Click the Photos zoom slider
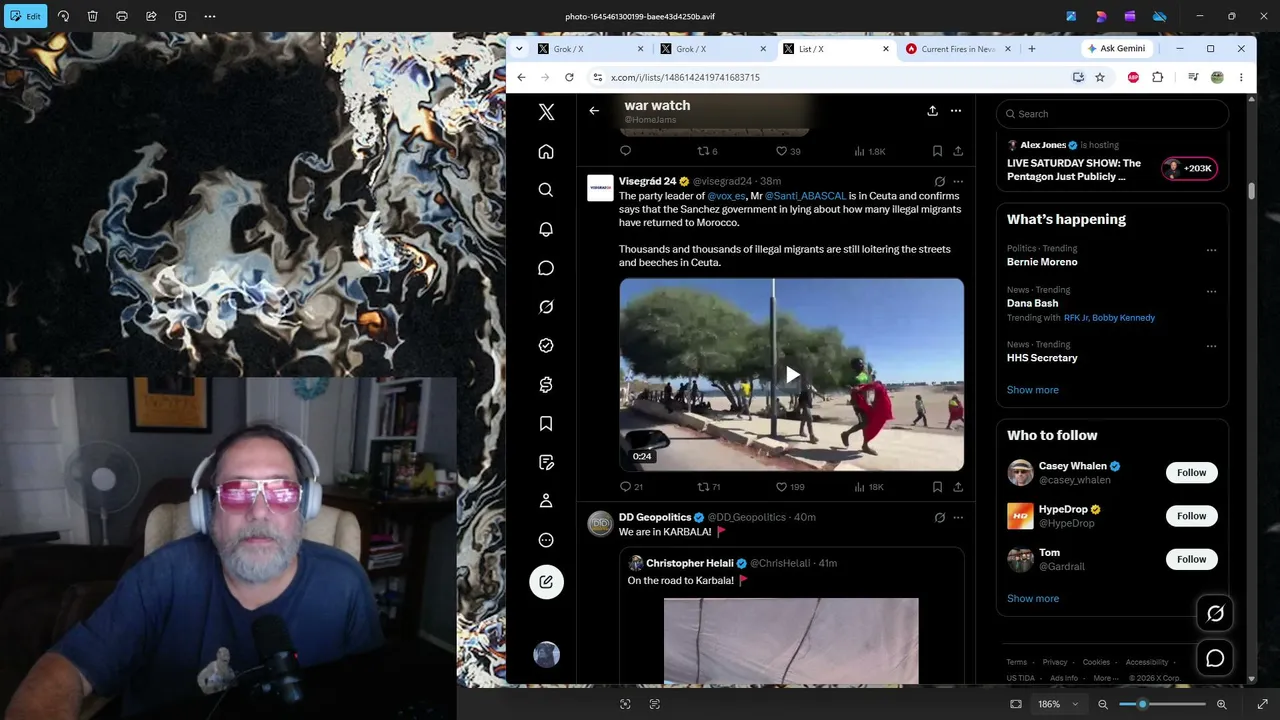This screenshot has height=720, width=1280. click(1162, 704)
